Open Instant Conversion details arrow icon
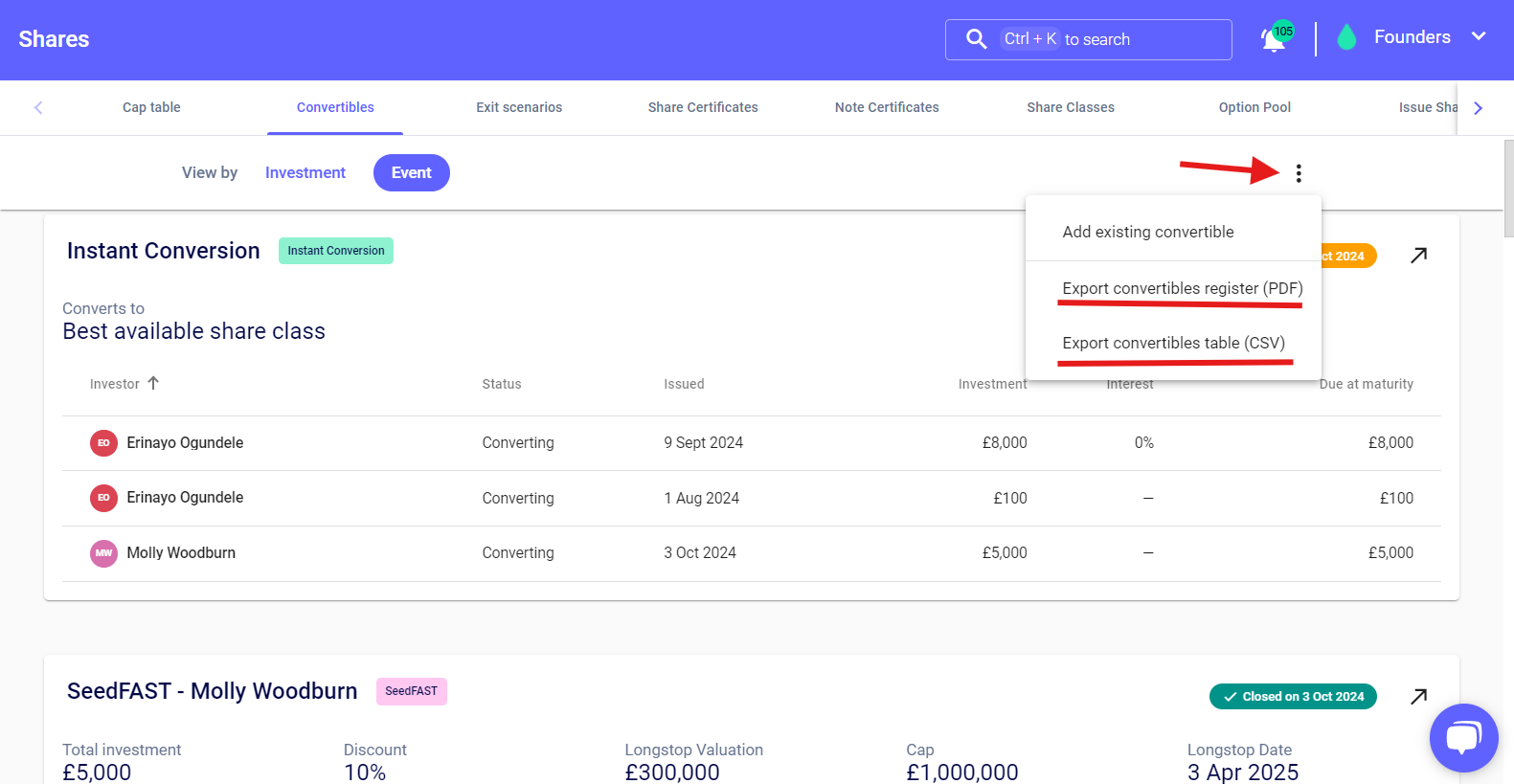Screen dimensions: 1514x784 [x=1419, y=256]
